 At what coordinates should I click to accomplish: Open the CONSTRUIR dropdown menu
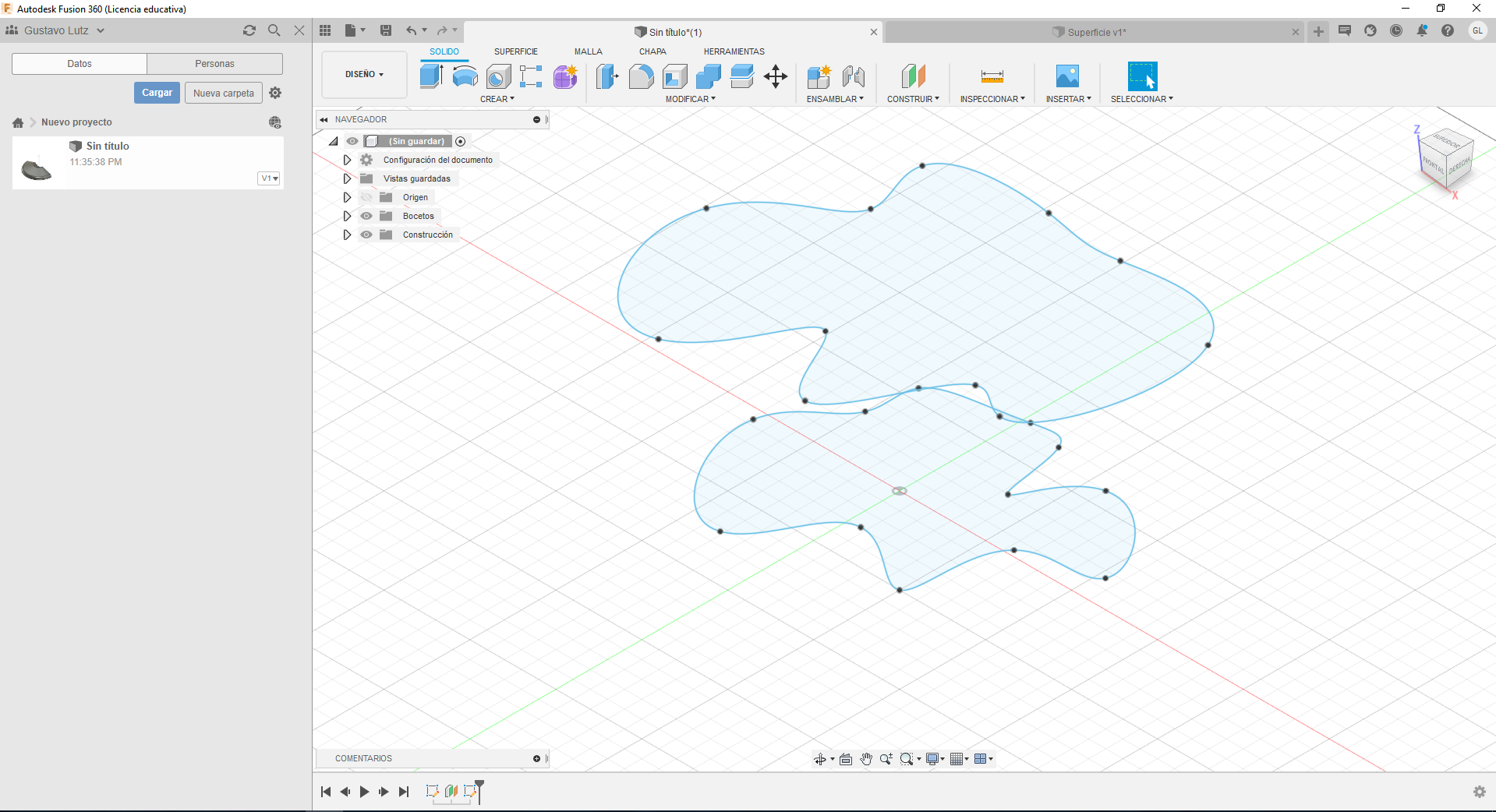(x=913, y=99)
